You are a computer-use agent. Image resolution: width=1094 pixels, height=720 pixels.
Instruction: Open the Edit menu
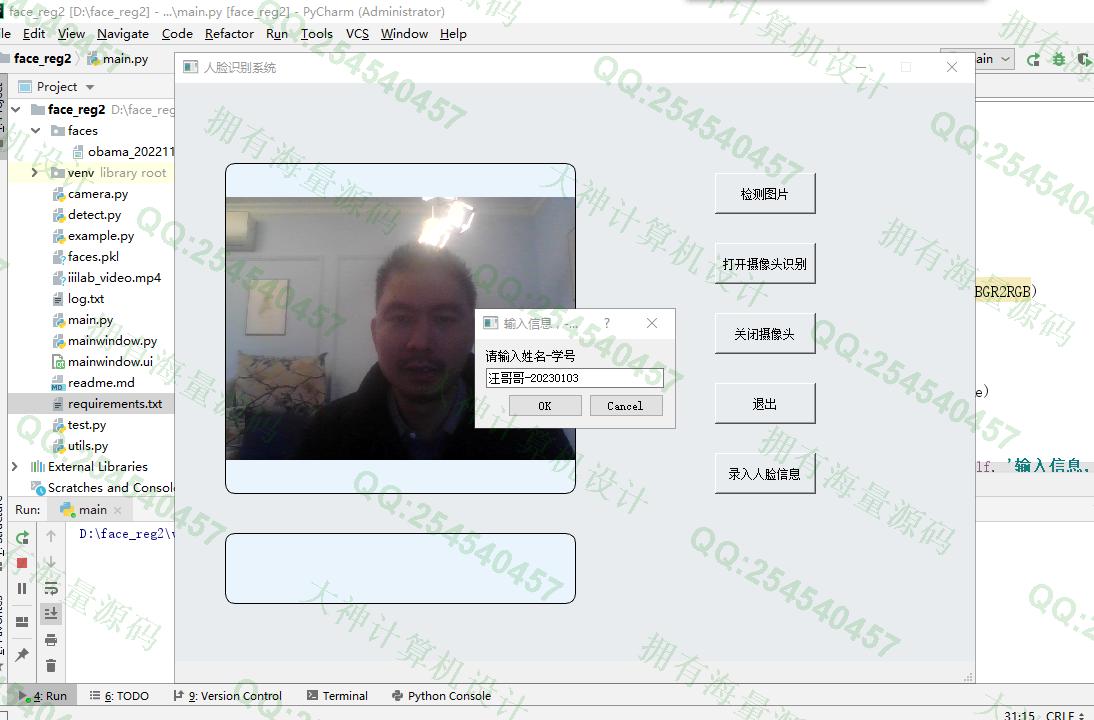[33, 33]
